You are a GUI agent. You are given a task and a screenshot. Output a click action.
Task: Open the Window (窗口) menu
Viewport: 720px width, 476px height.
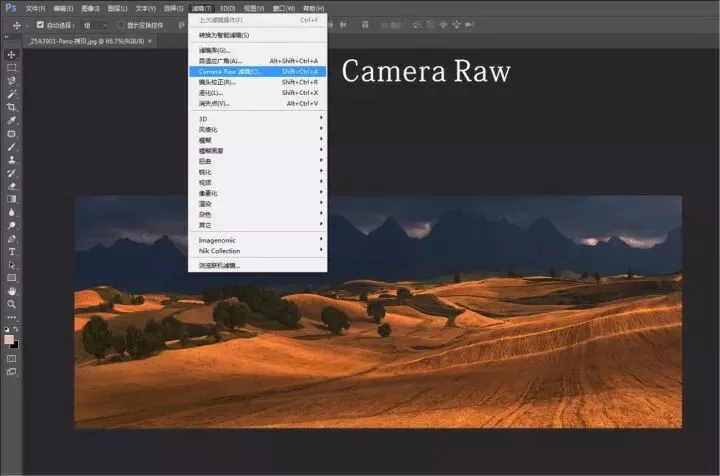(283, 8)
